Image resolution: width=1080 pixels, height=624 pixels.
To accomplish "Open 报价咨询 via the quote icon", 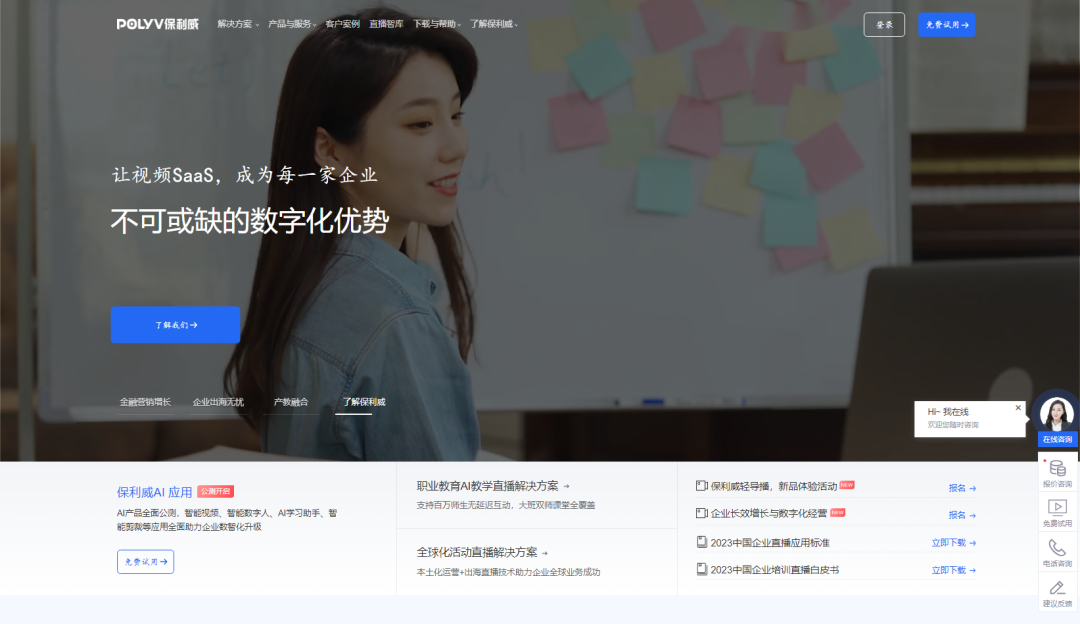I will click(1058, 469).
